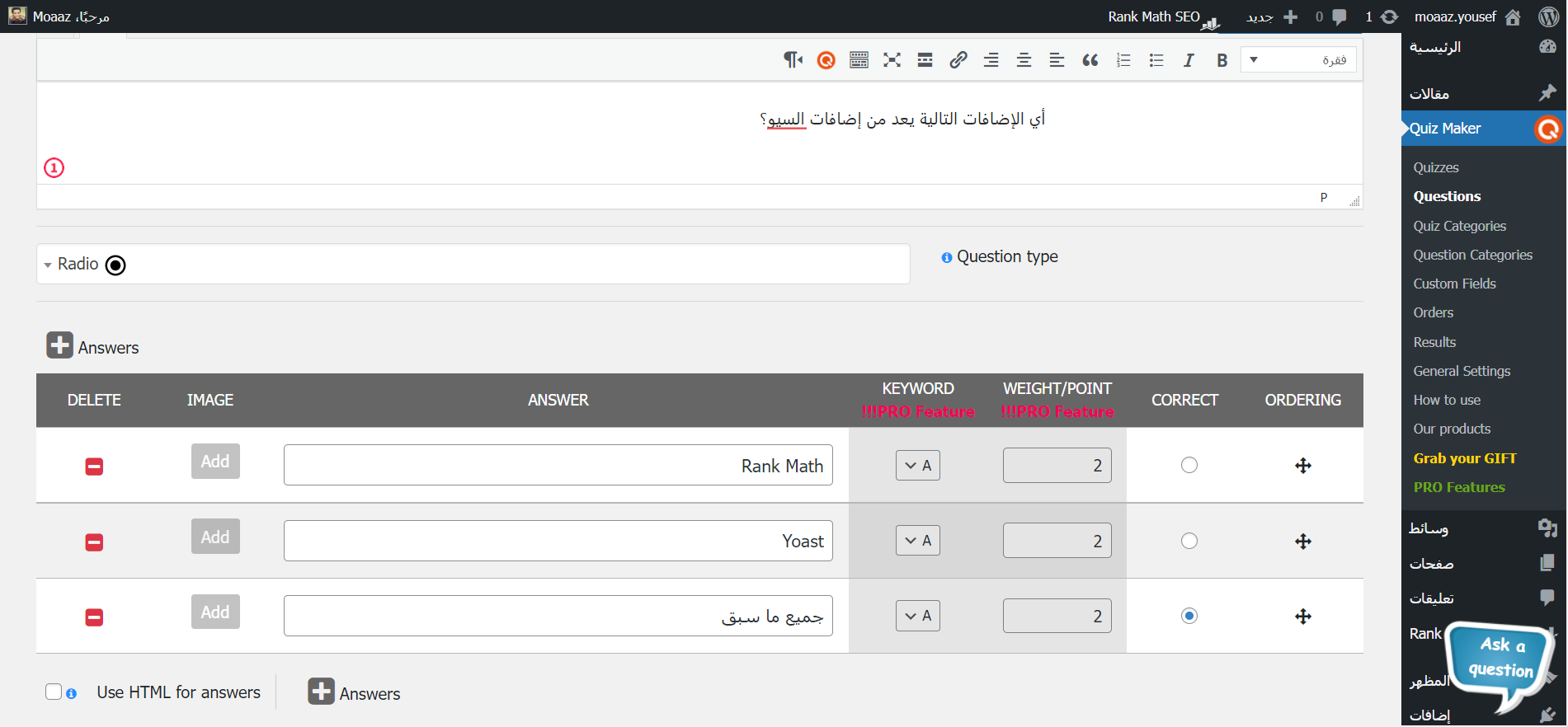Toggle italic formatting in editor toolbar

coord(1189,60)
